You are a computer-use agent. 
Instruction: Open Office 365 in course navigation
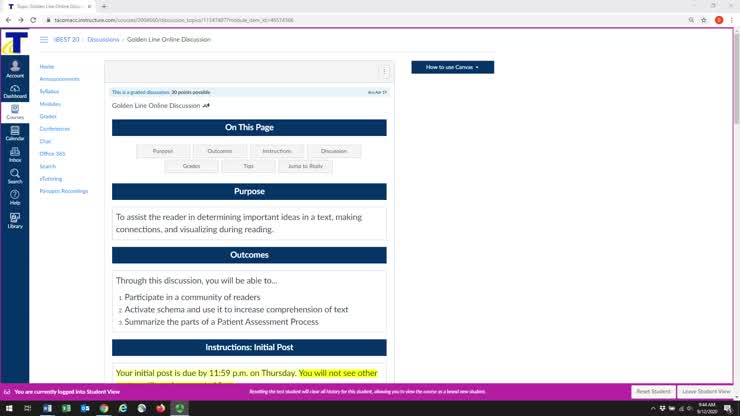[52, 153]
